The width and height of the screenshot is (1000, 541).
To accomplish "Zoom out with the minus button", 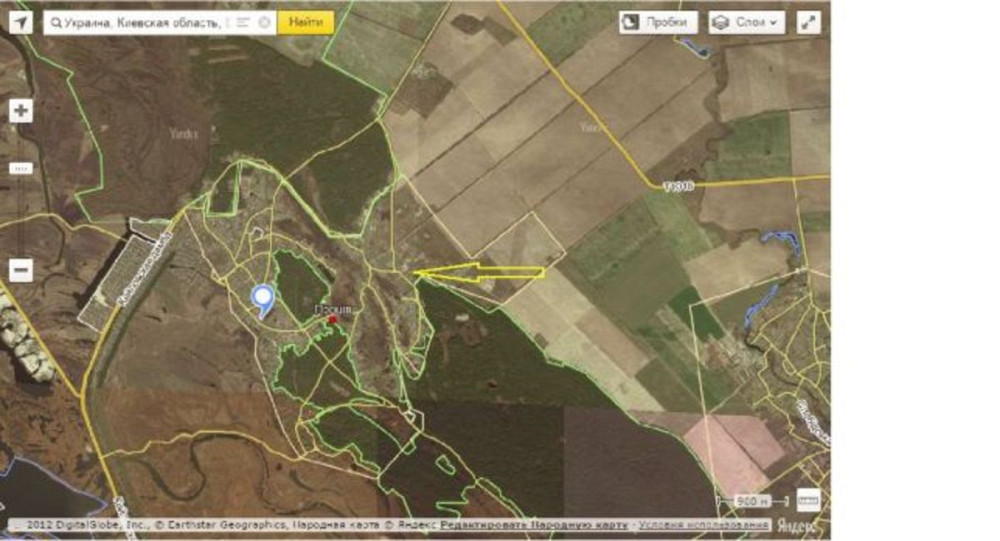I will (21, 270).
